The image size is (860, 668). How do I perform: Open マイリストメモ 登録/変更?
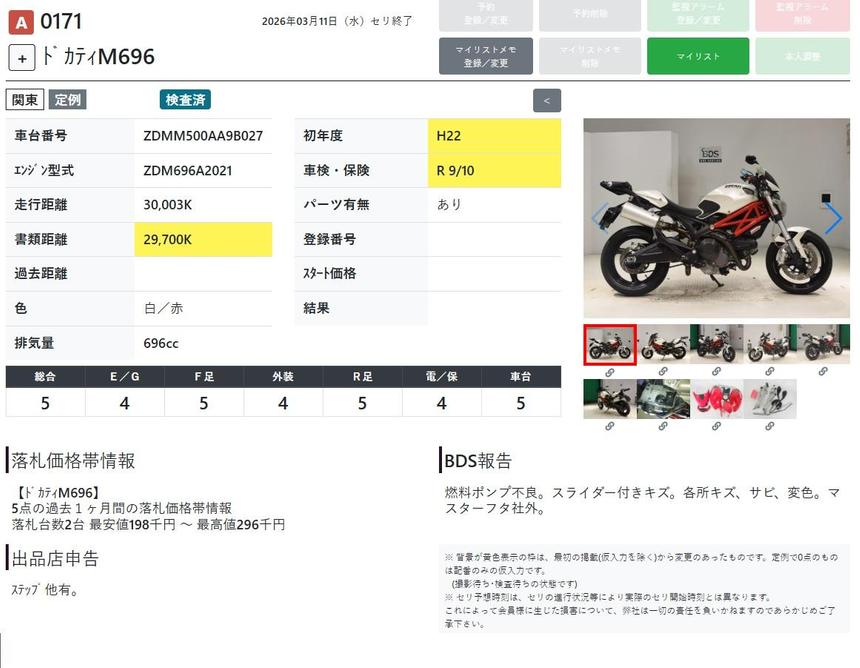click(x=485, y=56)
